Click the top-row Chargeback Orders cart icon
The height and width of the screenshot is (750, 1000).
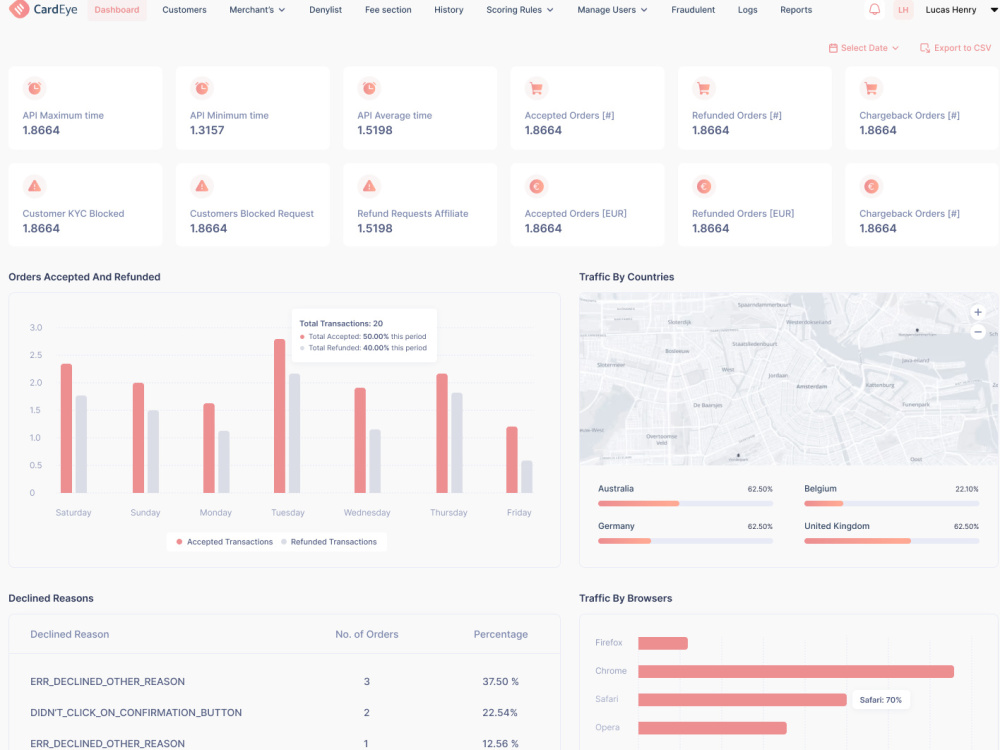(871, 88)
